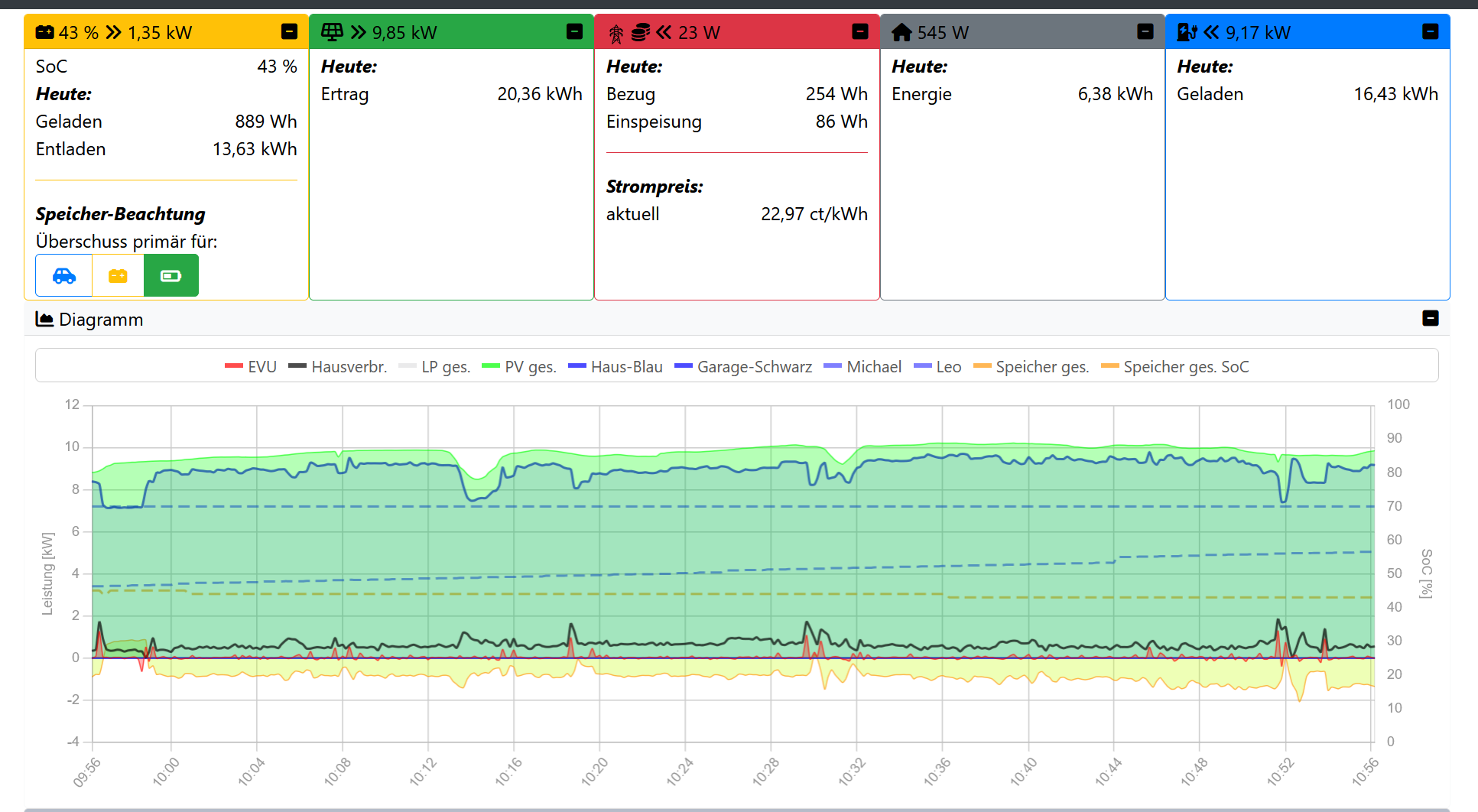Image resolution: width=1478 pixels, height=812 pixels.
Task: Prioritize surplus for battery storage
Action: pos(118,276)
